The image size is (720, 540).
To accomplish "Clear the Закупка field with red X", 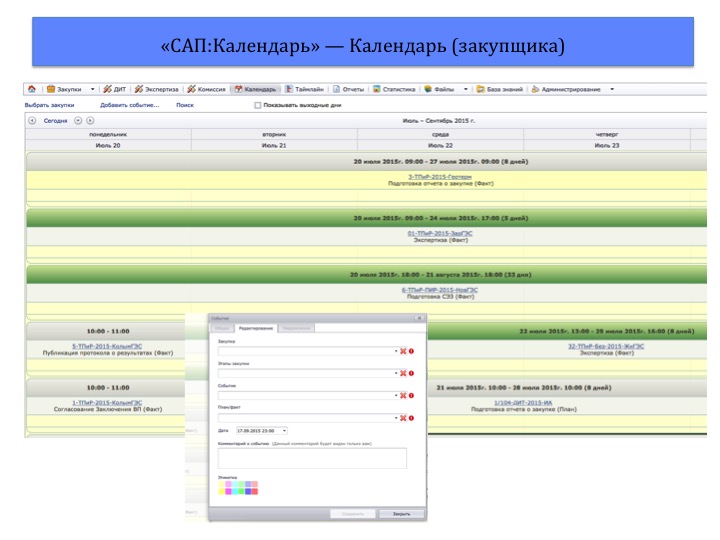I will pos(403,351).
